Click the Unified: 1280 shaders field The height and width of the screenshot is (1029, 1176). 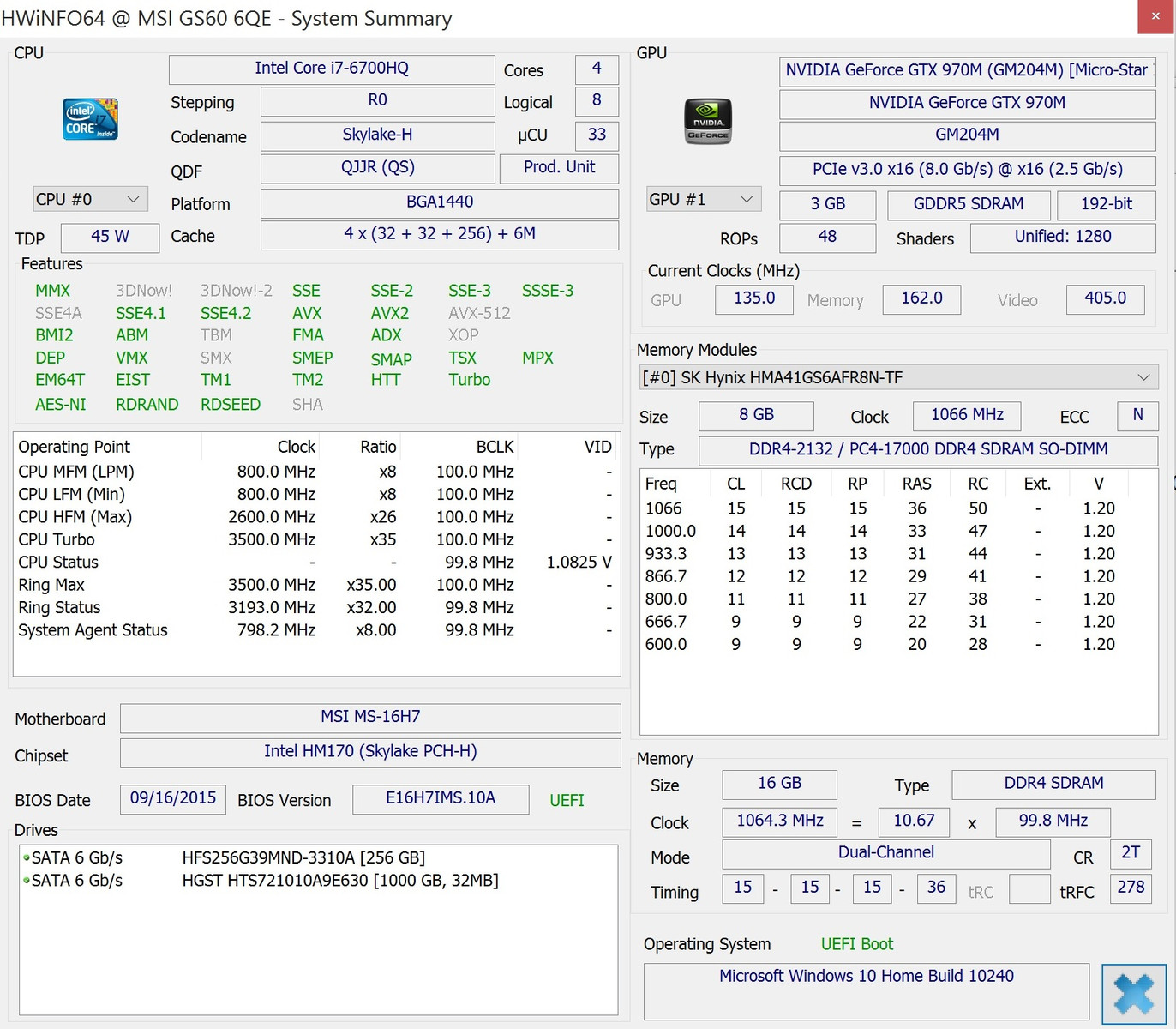point(1063,237)
